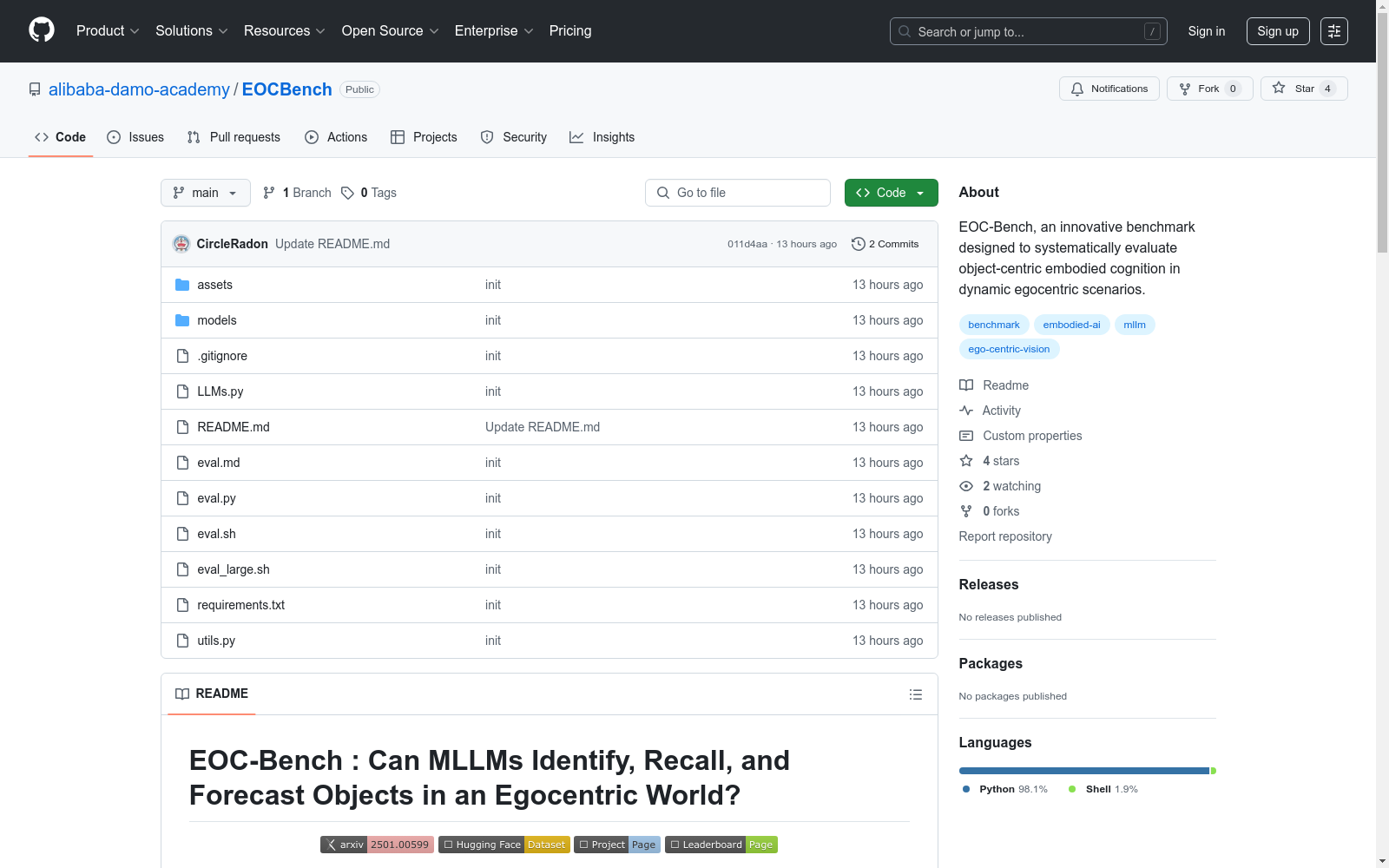Click the CircleRadon avatar
1389x868 pixels.
(181, 244)
